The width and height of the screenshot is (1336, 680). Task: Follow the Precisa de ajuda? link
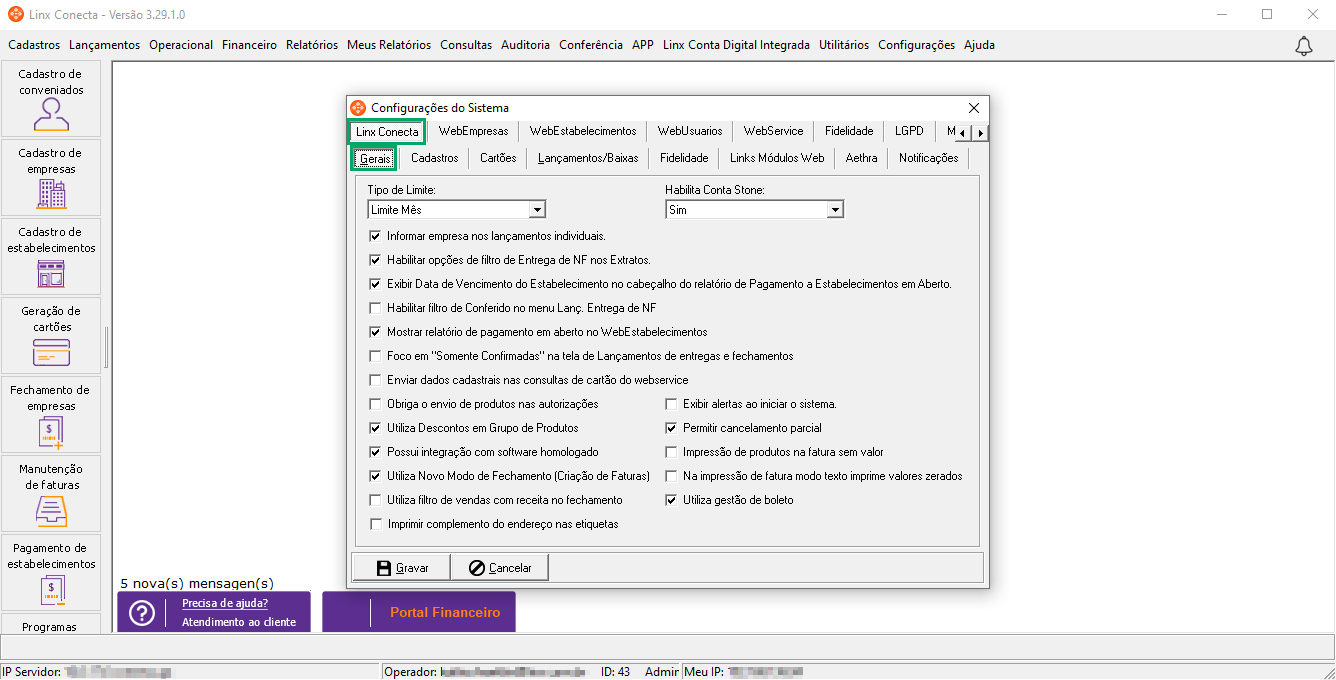[225, 604]
